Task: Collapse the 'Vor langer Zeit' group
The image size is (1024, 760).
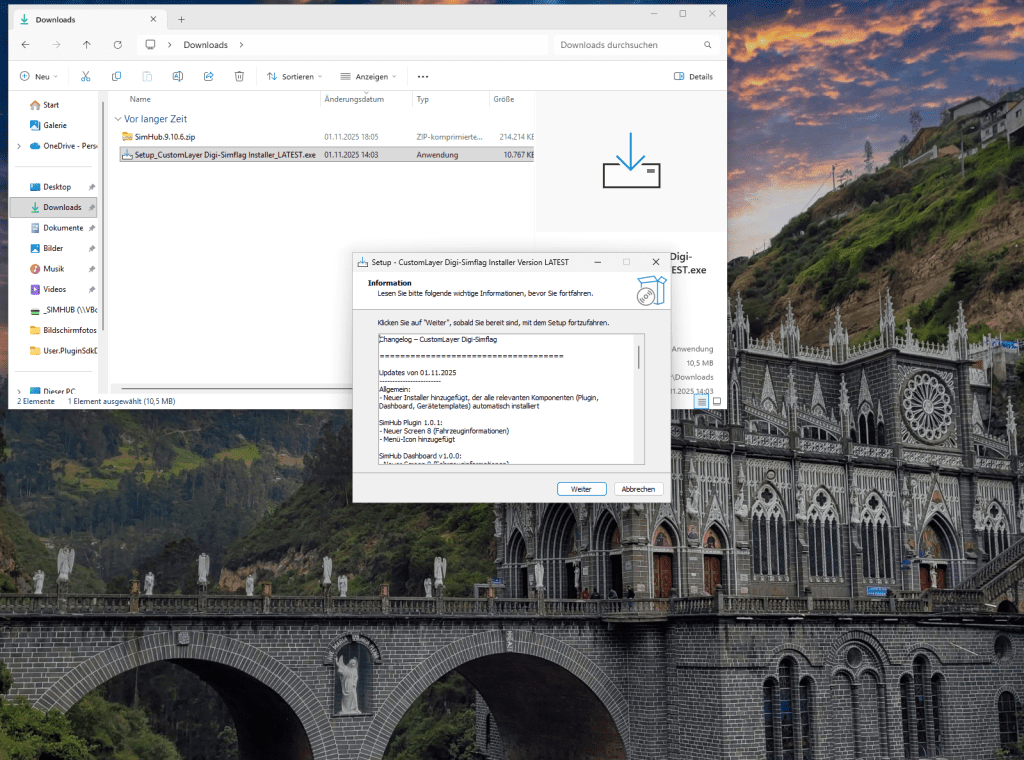Action: (x=118, y=119)
